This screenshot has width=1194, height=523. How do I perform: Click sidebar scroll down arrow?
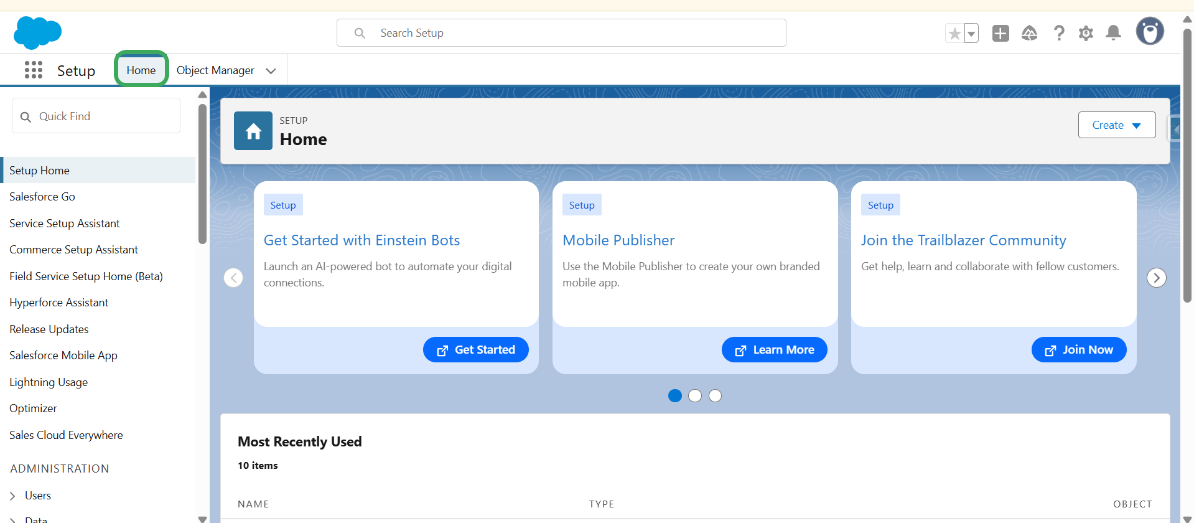[203, 518]
